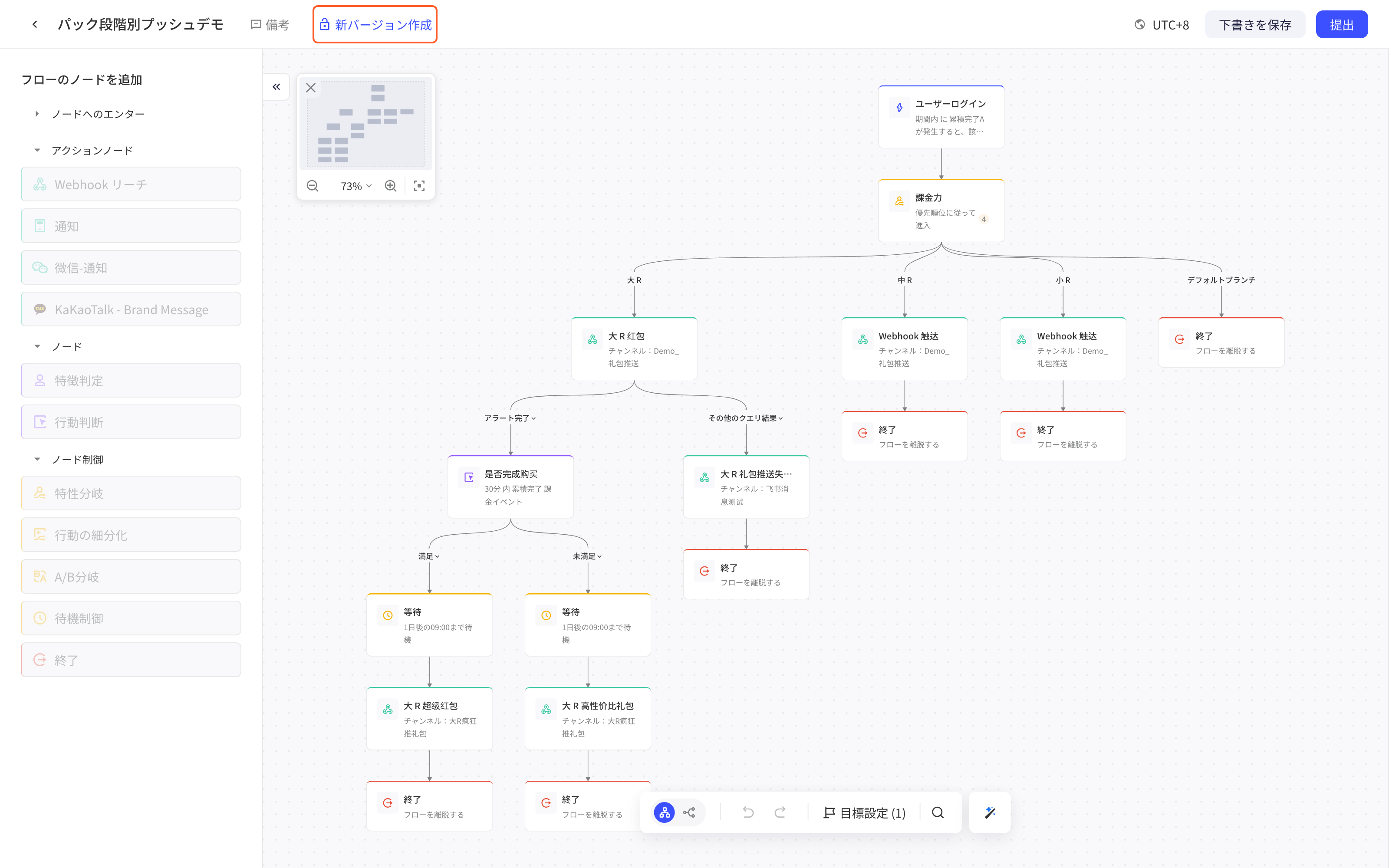
Task: Create new version via 新バージョン作成
Action: [375, 25]
